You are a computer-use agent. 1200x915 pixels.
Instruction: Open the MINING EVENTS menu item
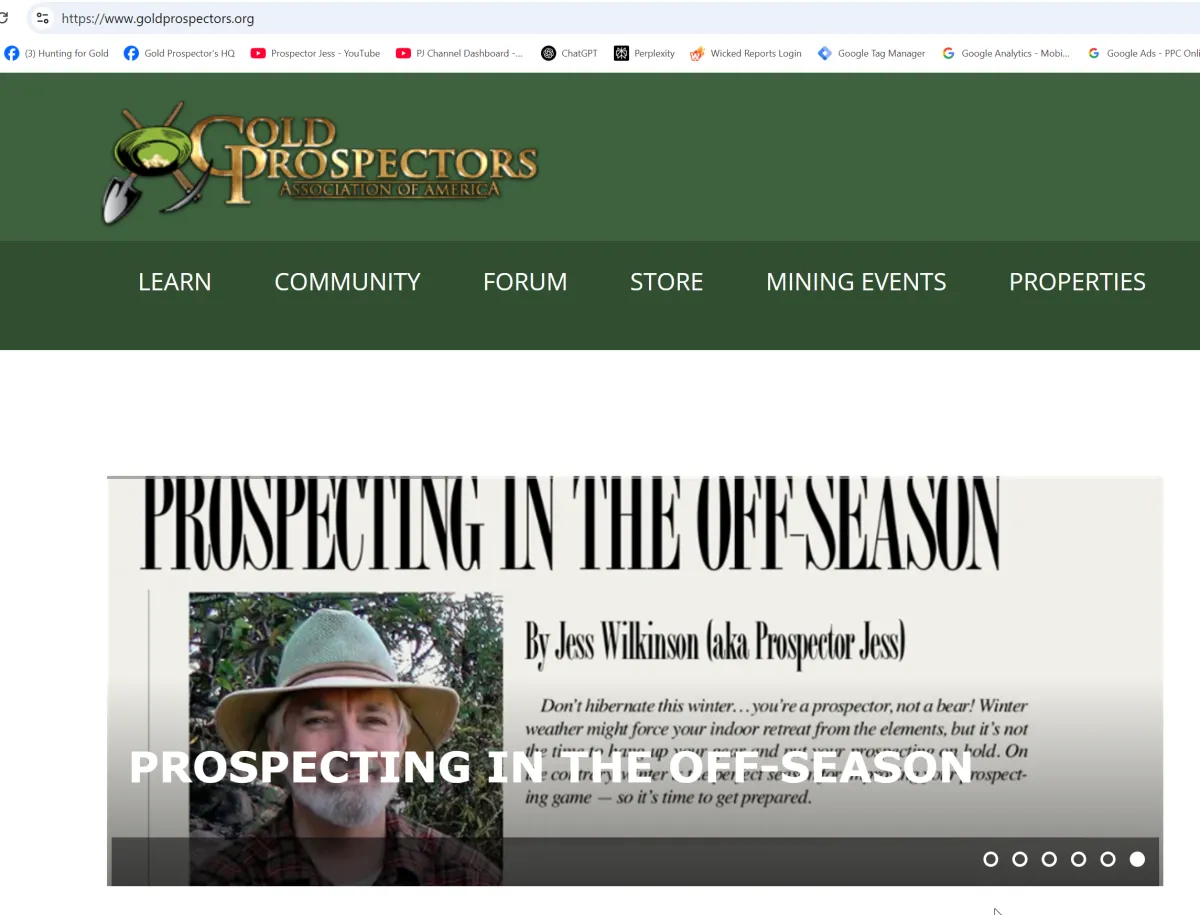[x=856, y=282]
